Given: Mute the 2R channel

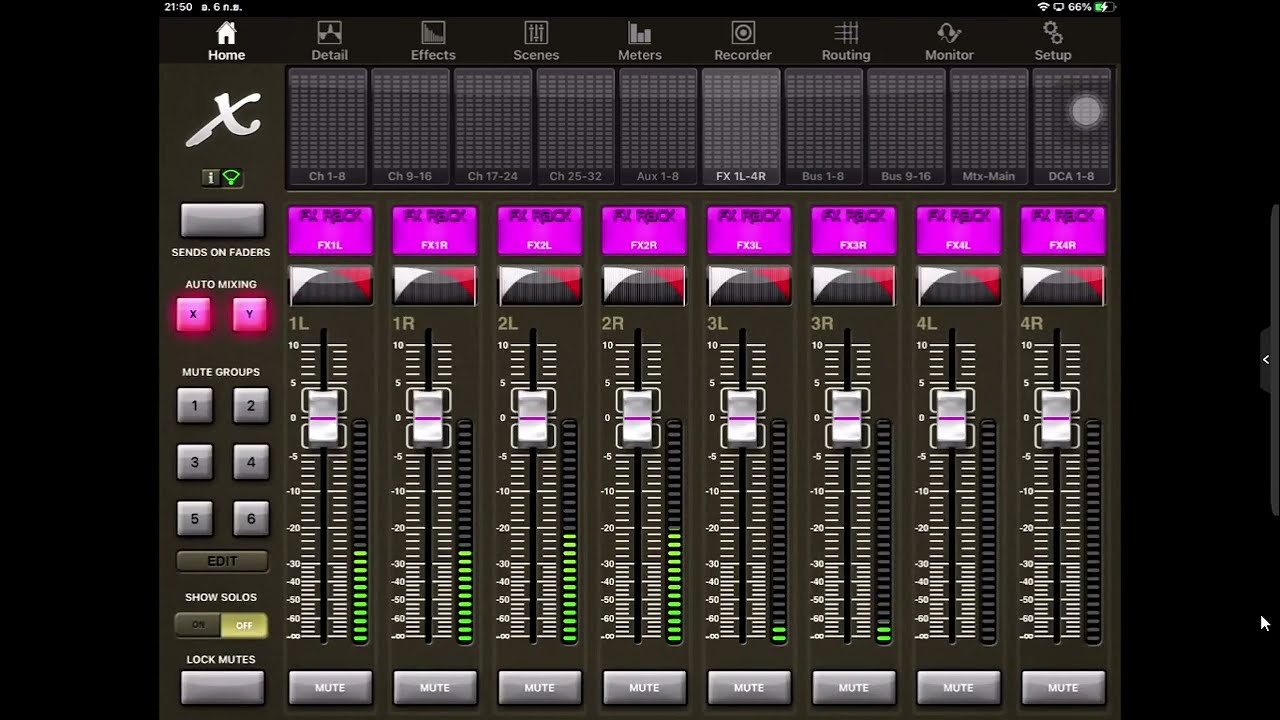Looking at the screenshot, I should coord(644,688).
